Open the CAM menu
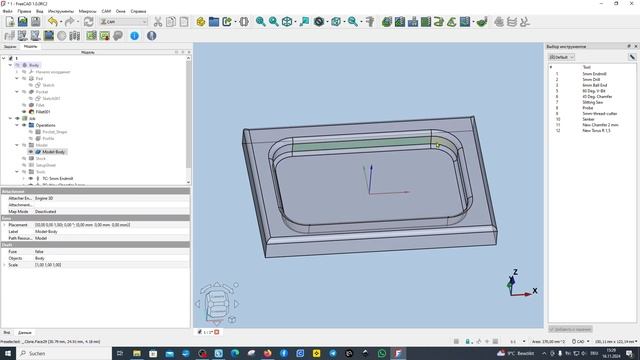The image size is (640, 360). coord(106,11)
